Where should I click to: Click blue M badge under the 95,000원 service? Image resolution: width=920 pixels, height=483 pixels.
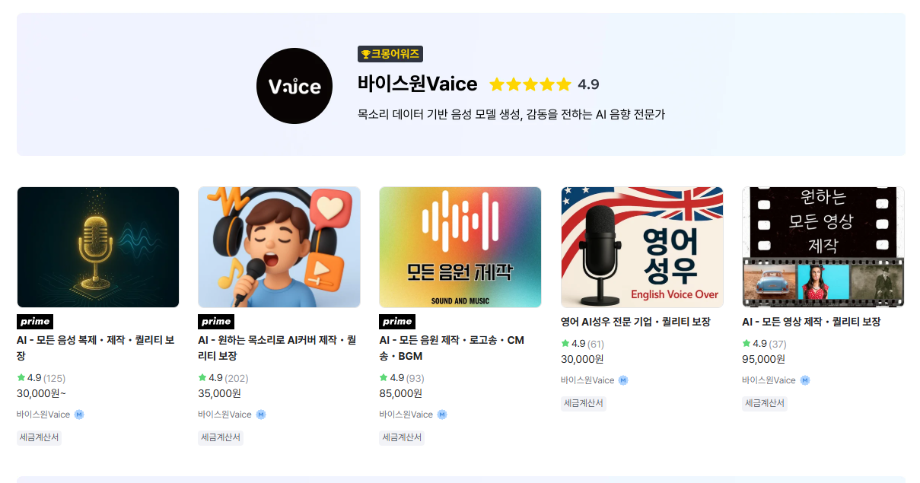(x=805, y=380)
